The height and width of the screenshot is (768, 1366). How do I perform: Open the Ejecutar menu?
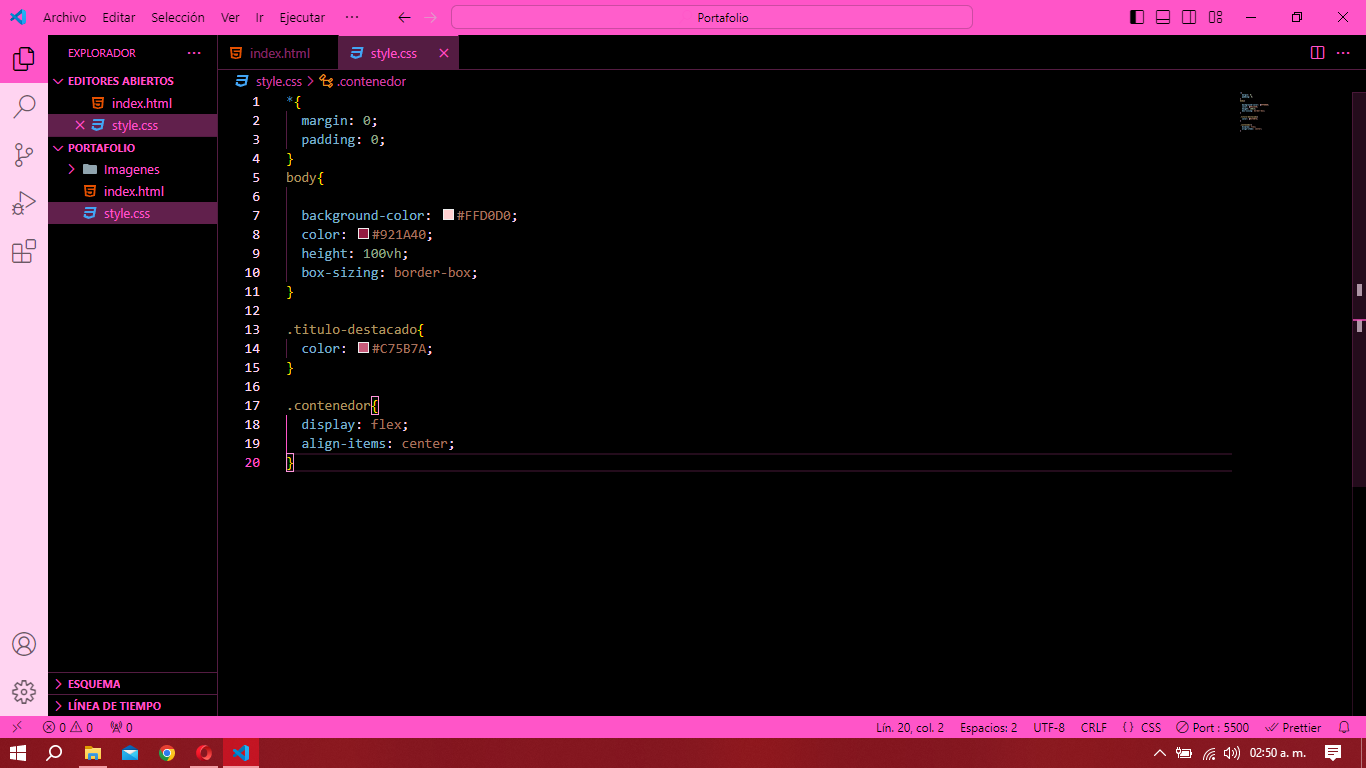pyautogui.click(x=302, y=17)
